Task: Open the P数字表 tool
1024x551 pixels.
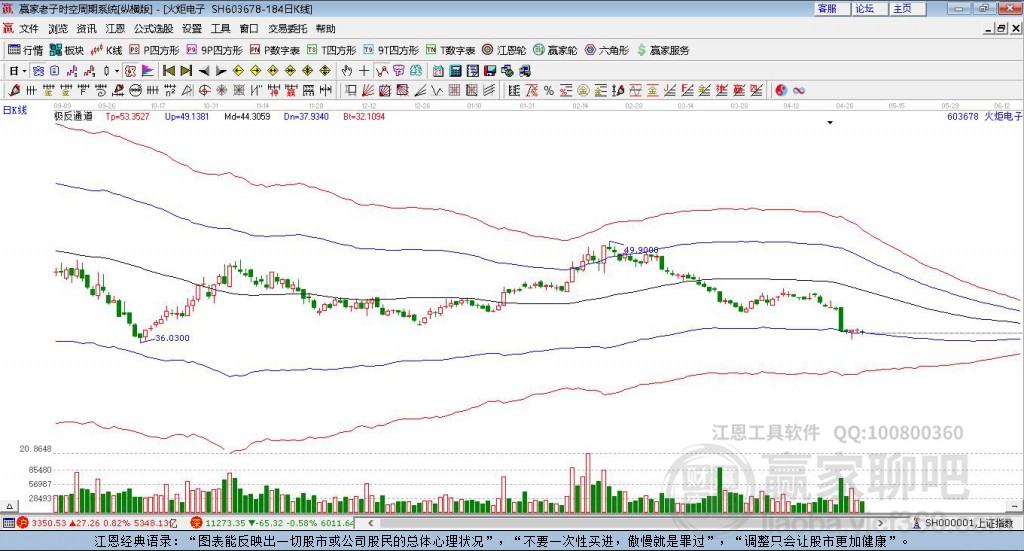Action: [275, 50]
